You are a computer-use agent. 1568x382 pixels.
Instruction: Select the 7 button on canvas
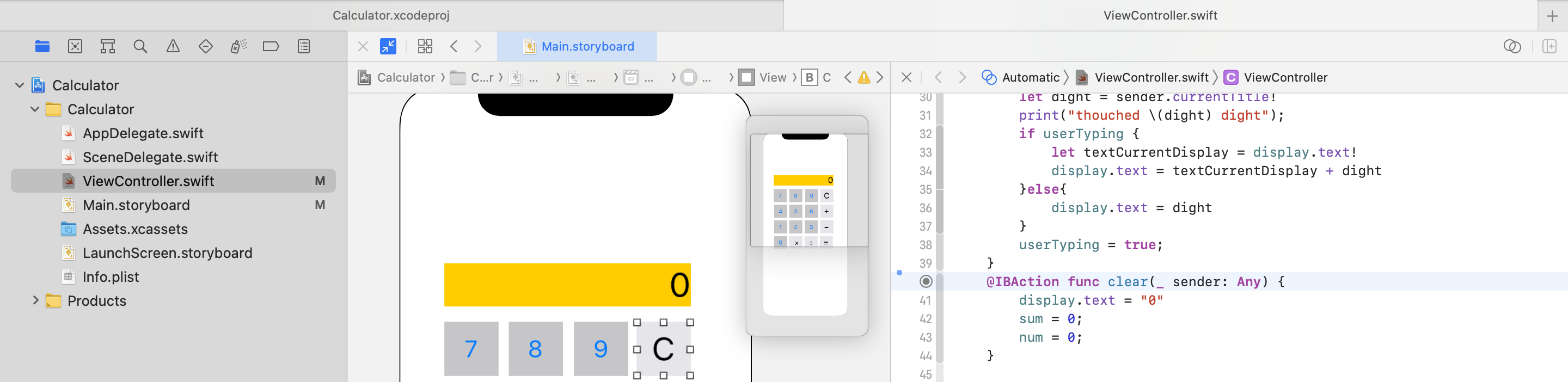click(471, 349)
